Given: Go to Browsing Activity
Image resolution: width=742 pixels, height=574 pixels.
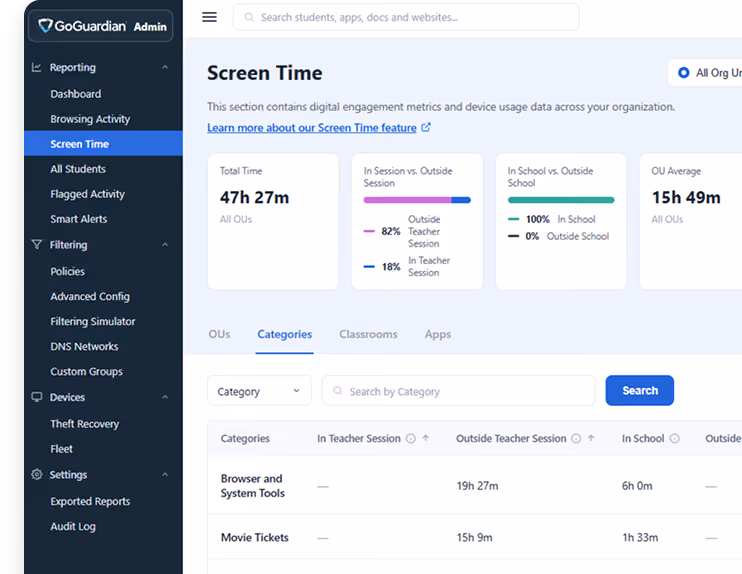Looking at the screenshot, I should (x=90, y=119).
